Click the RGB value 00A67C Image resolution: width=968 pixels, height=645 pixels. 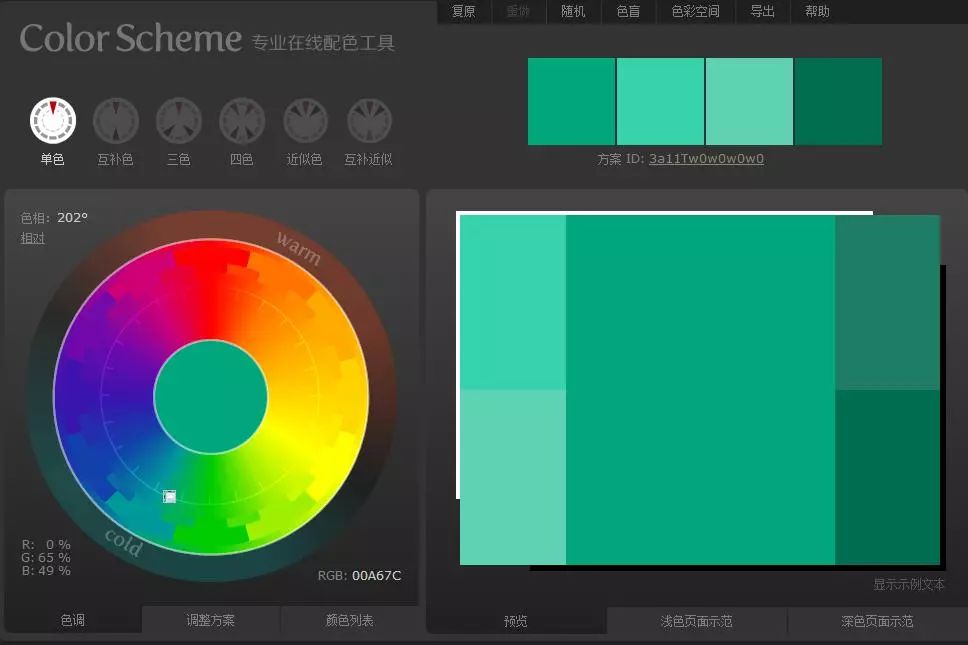pyautogui.click(x=377, y=575)
